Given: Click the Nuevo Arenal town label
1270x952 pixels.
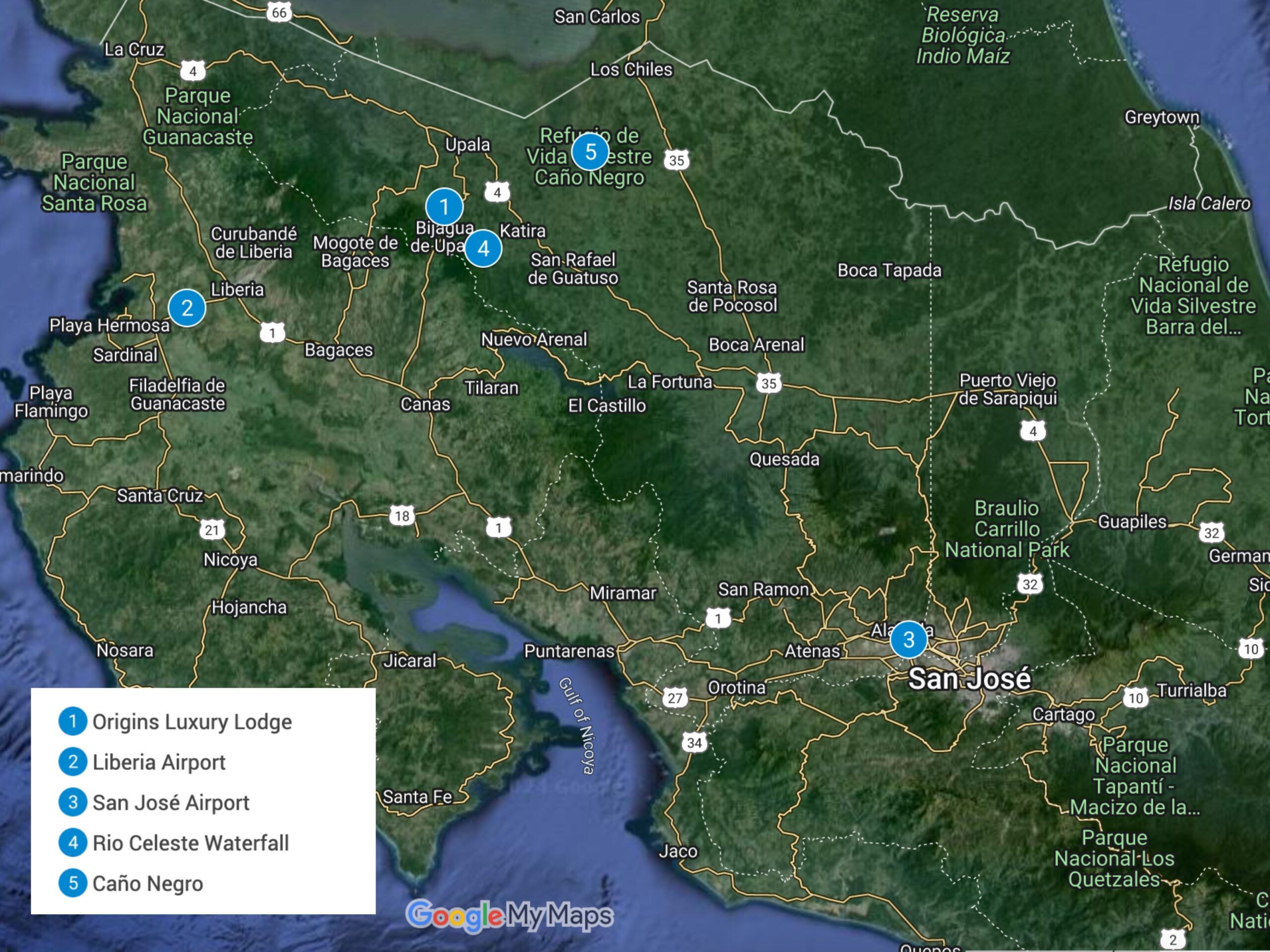Looking at the screenshot, I should (534, 339).
